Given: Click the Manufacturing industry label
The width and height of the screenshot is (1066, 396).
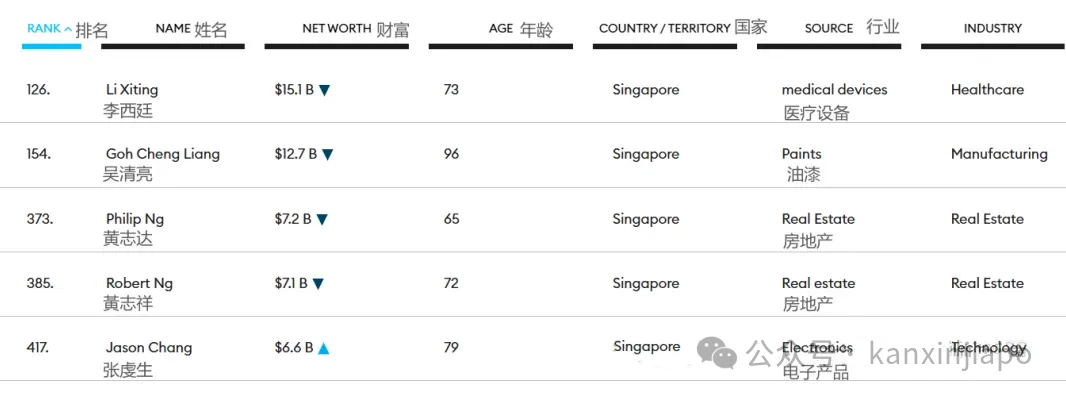Looking at the screenshot, I should click(999, 154).
